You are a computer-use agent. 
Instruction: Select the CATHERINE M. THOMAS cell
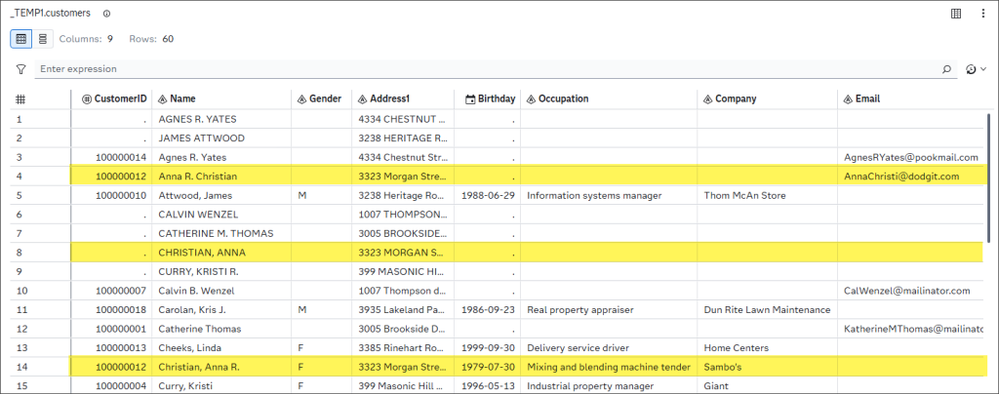222,233
